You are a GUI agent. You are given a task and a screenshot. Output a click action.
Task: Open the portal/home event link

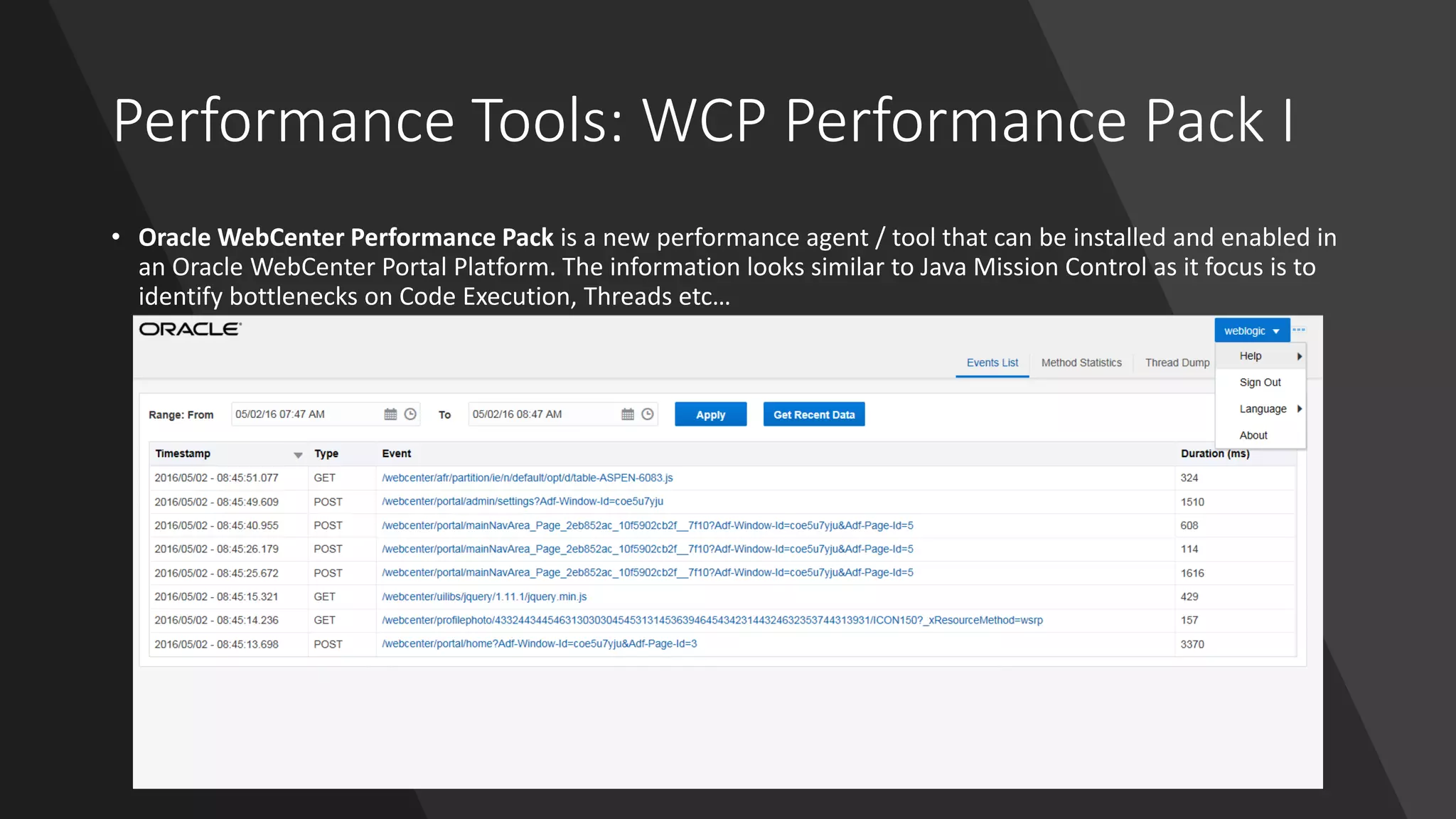coord(540,643)
